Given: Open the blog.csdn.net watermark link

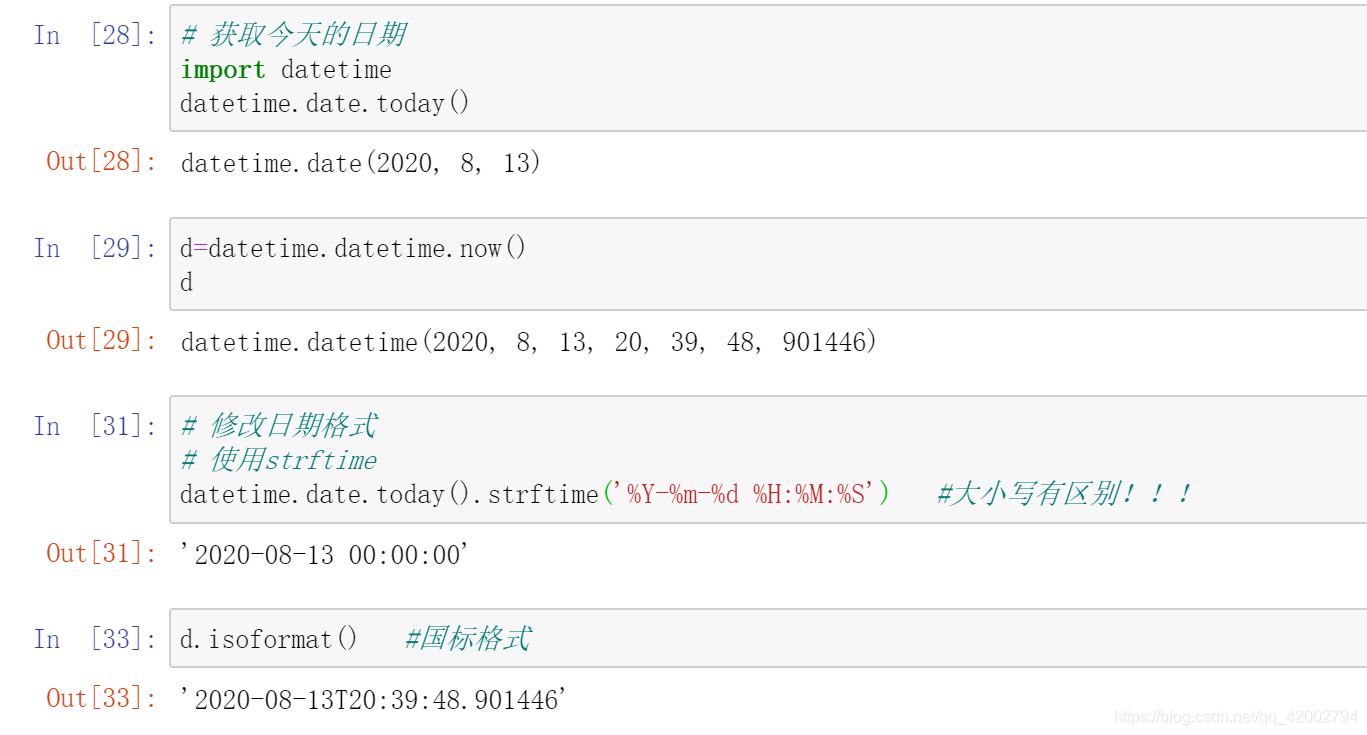Looking at the screenshot, I should coord(1236,717).
